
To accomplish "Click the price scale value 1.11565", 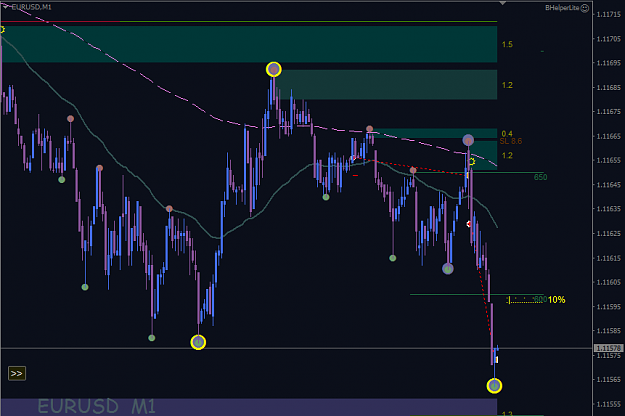I will (x=609, y=379).
